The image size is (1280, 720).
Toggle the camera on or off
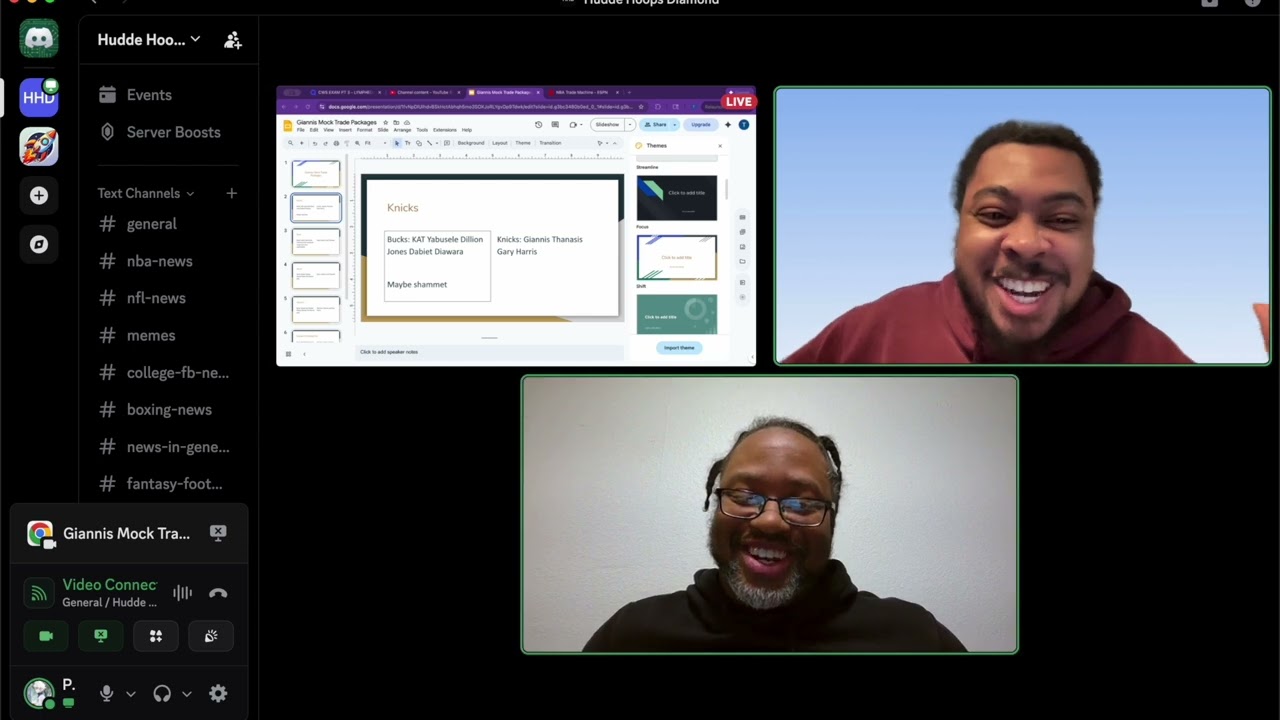tap(46, 636)
